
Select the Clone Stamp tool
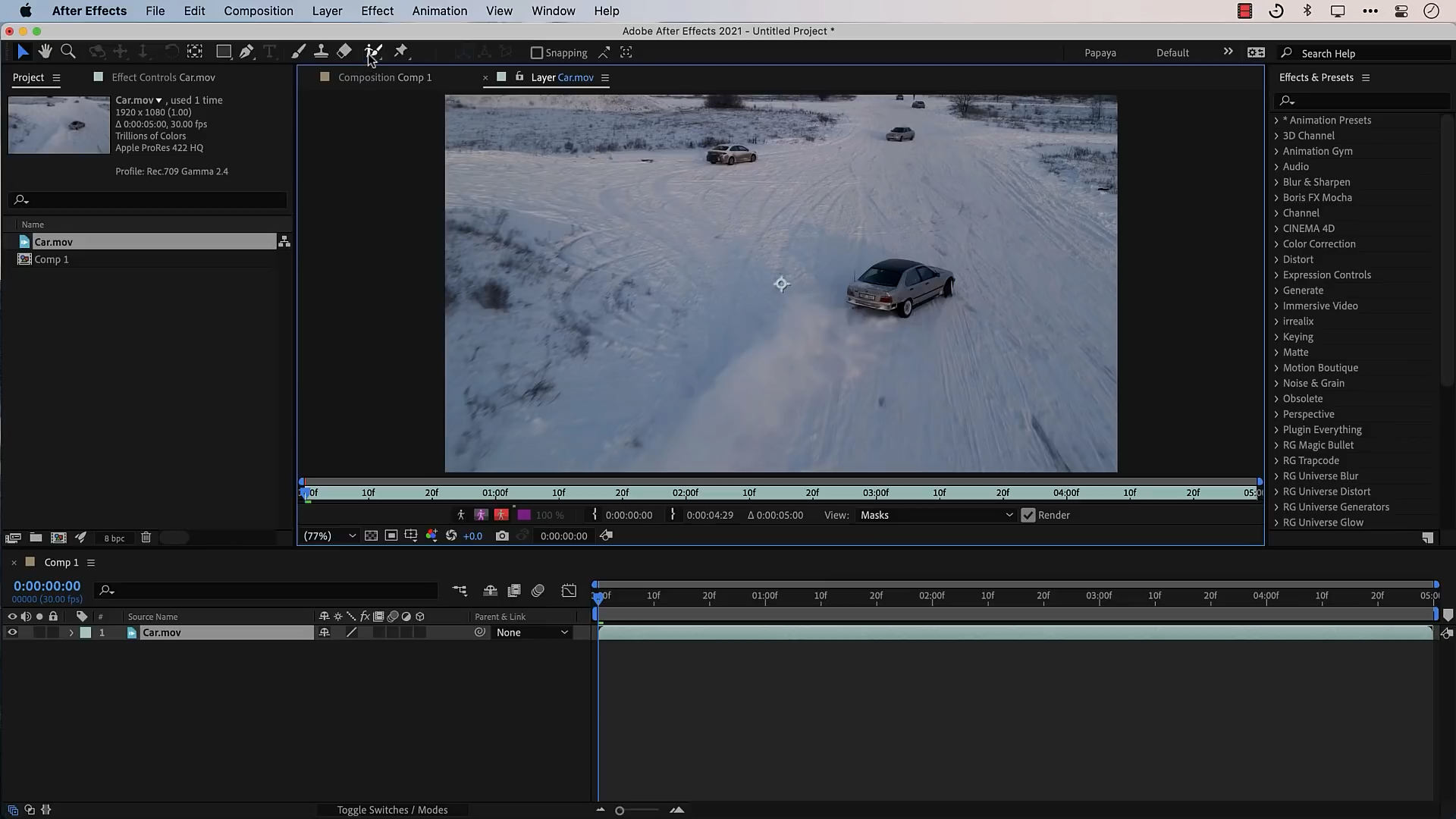point(321,52)
